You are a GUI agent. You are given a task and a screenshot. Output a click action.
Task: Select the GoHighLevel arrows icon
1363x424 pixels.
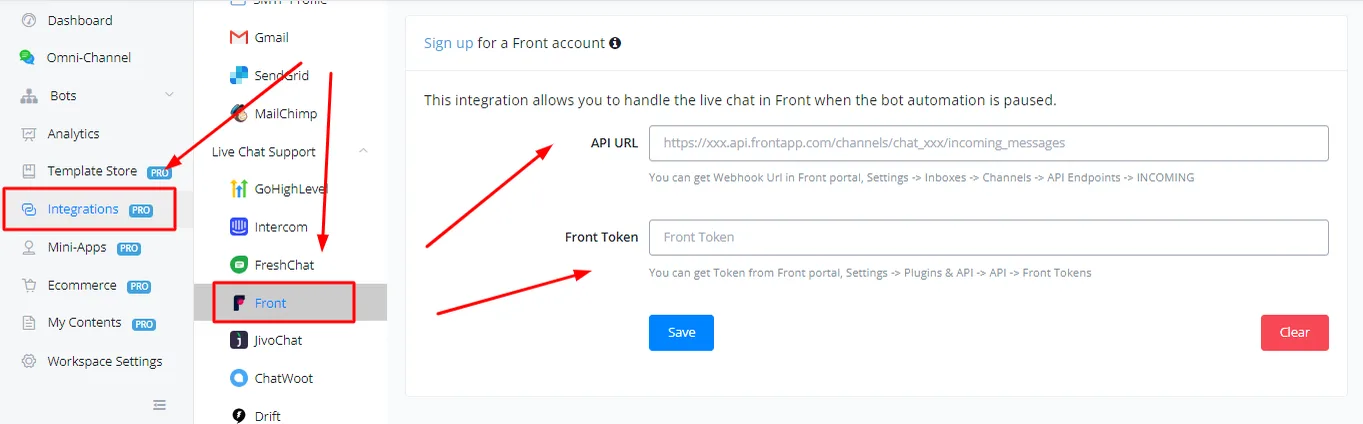[x=238, y=189]
